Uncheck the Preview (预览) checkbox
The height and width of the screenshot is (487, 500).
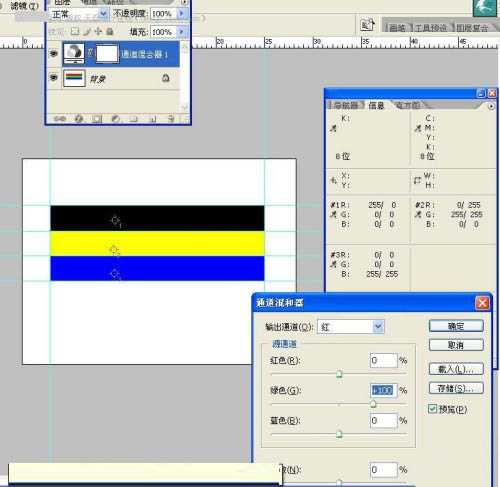[x=432, y=409]
